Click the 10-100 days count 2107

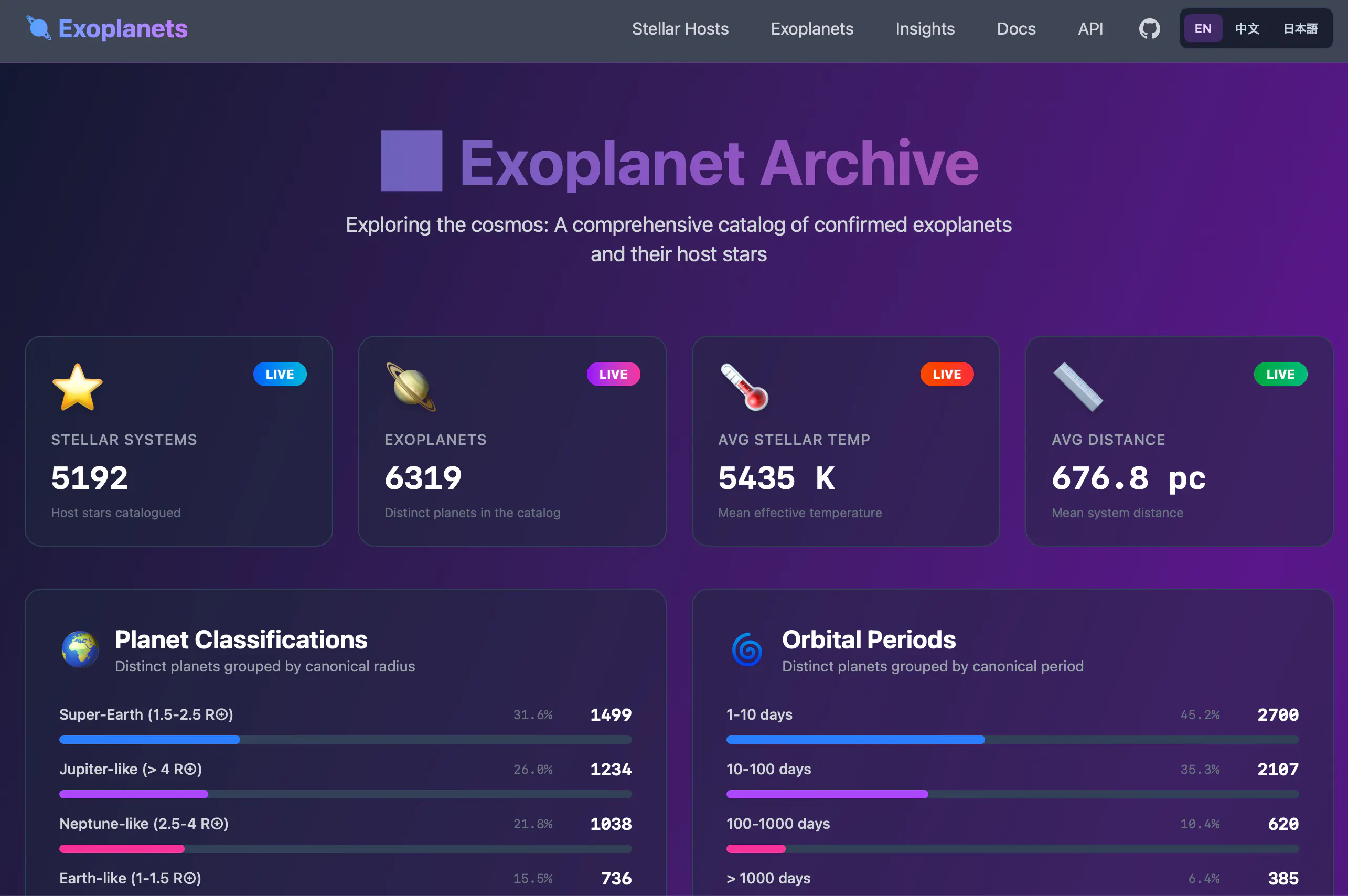pos(1278,769)
